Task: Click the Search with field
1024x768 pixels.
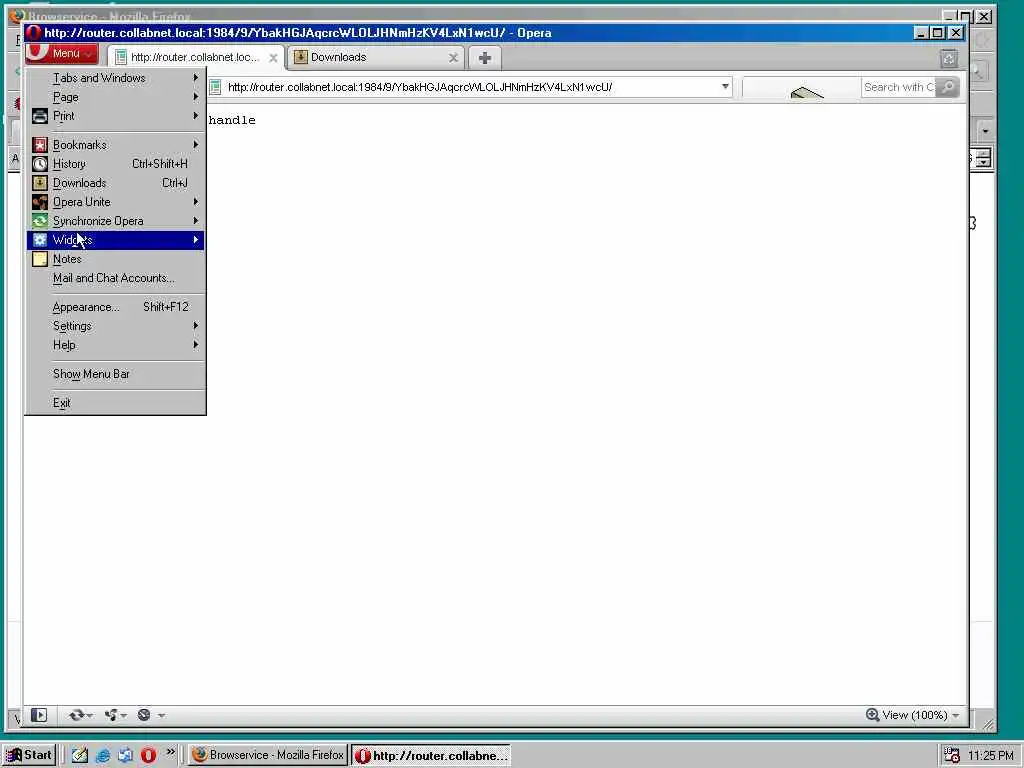Action: tap(898, 88)
